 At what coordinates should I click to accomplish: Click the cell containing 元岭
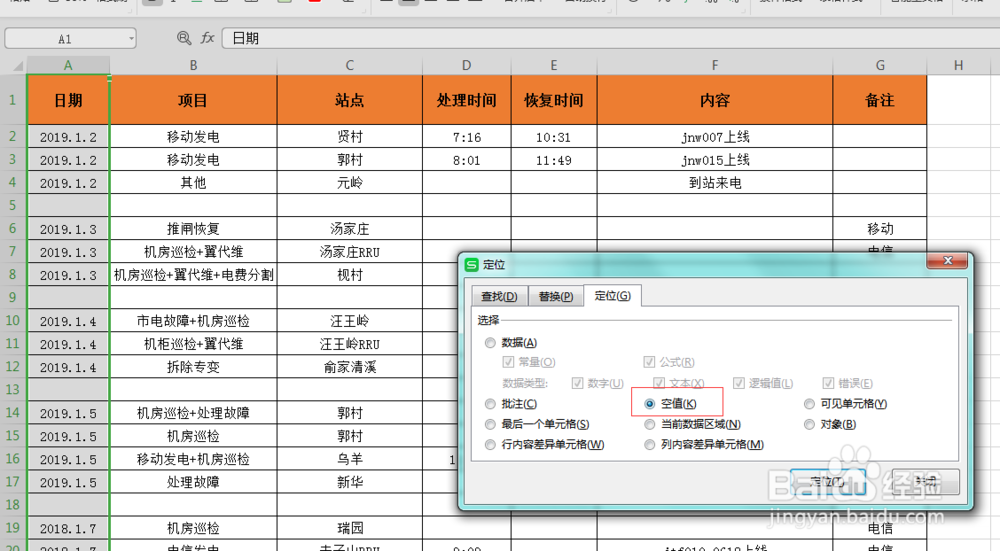coord(349,182)
